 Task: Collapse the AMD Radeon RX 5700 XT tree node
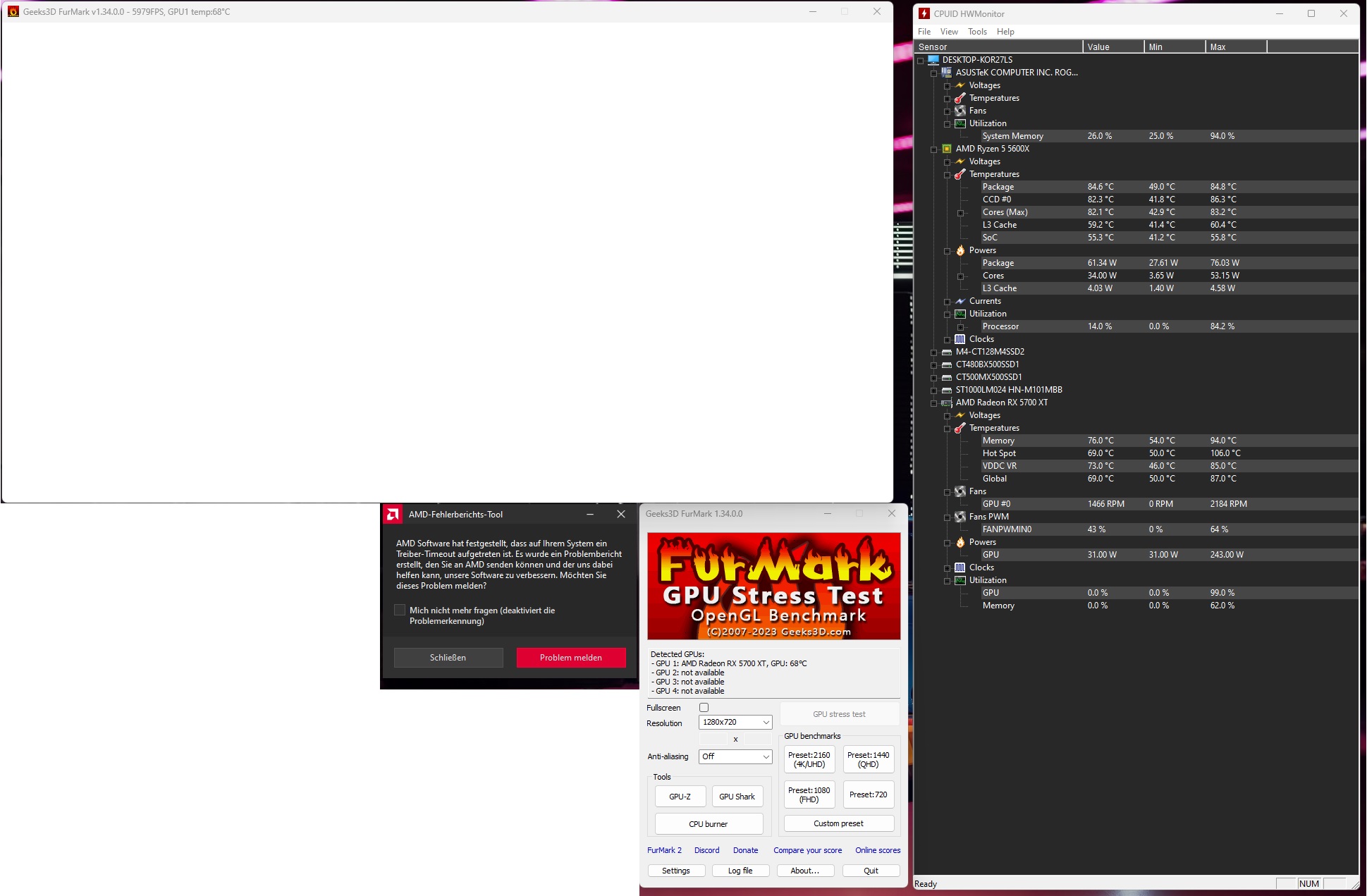pos(933,403)
